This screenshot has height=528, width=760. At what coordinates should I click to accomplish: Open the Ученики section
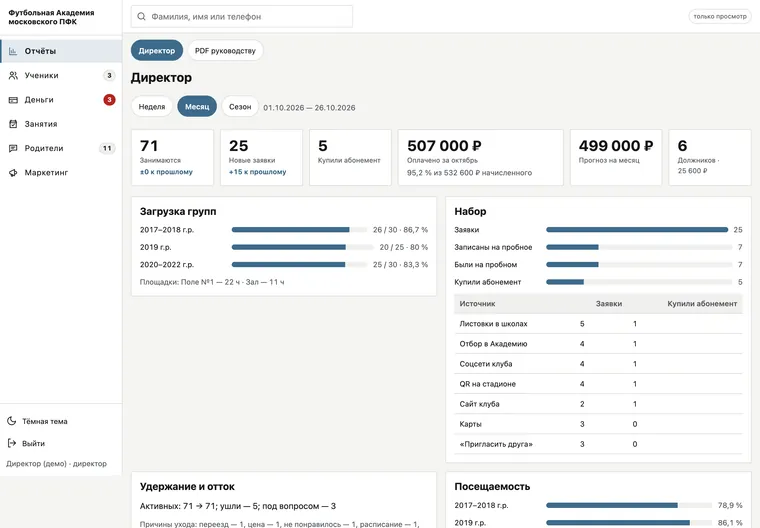coord(61,75)
